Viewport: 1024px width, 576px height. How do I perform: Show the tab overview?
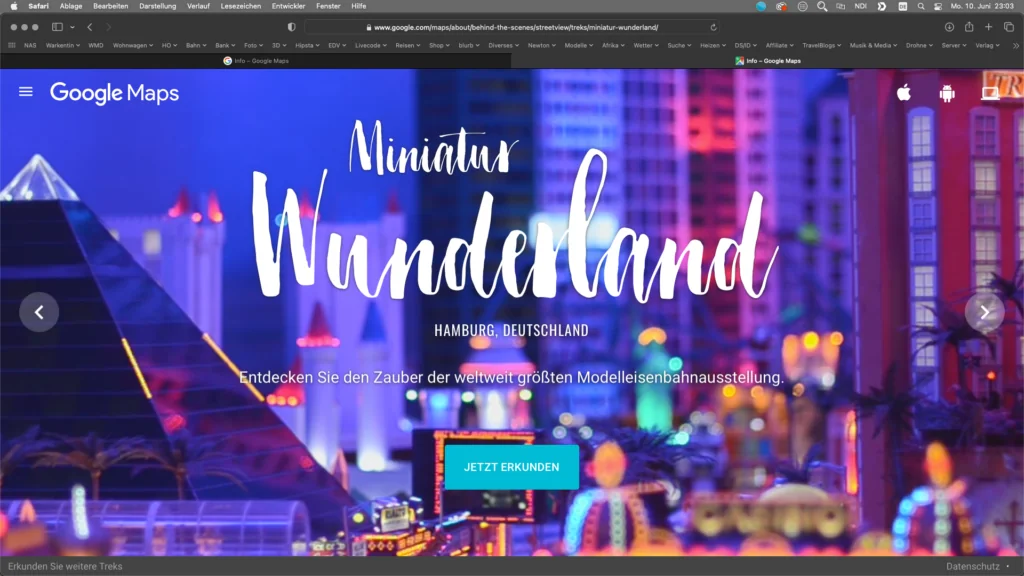pyautogui.click(x=1009, y=27)
